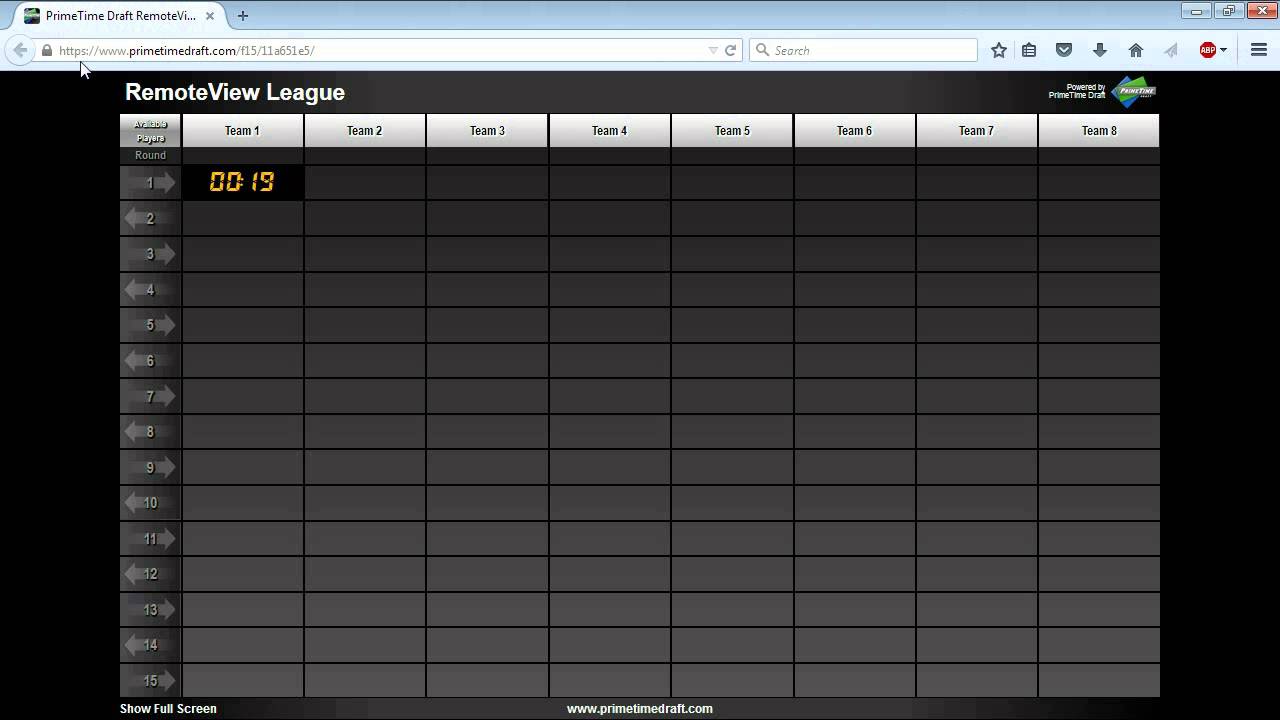Image resolution: width=1280 pixels, height=720 pixels.
Task: Click the round 3 arrow marker
Action: pyautogui.click(x=151, y=254)
